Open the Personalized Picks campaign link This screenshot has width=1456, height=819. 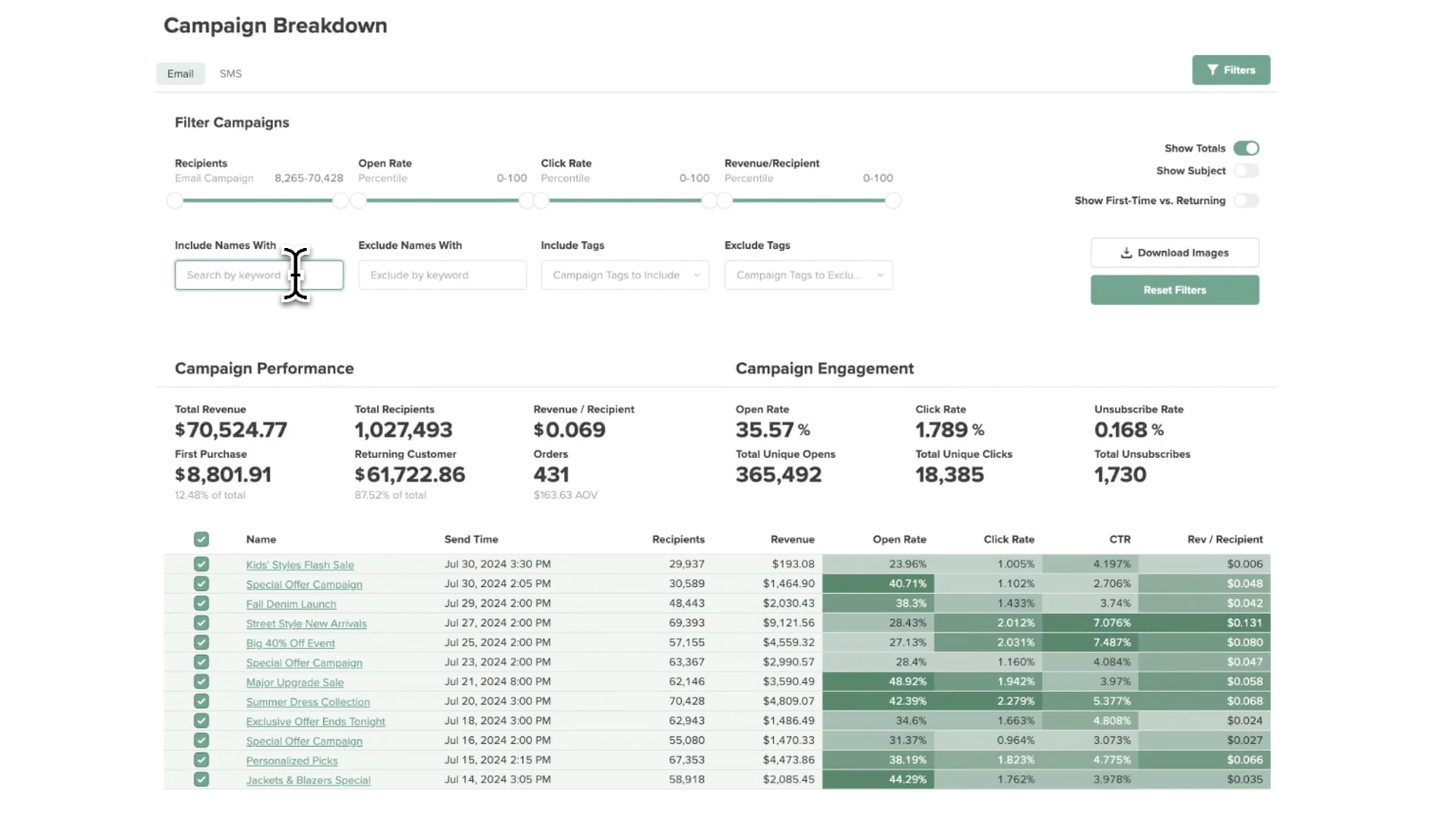pyautogui.click(x=291, y=761)
